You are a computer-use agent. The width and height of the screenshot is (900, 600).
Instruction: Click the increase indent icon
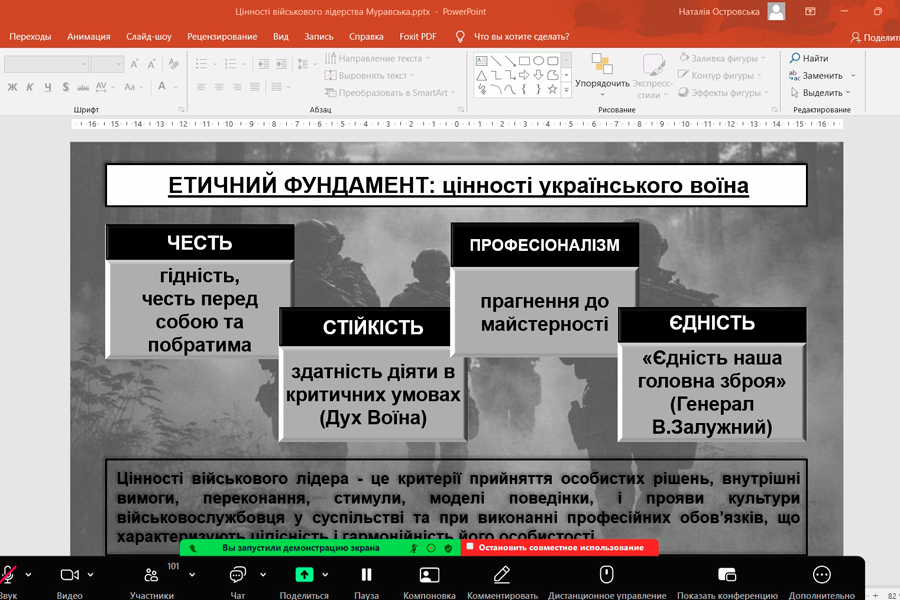281,64
